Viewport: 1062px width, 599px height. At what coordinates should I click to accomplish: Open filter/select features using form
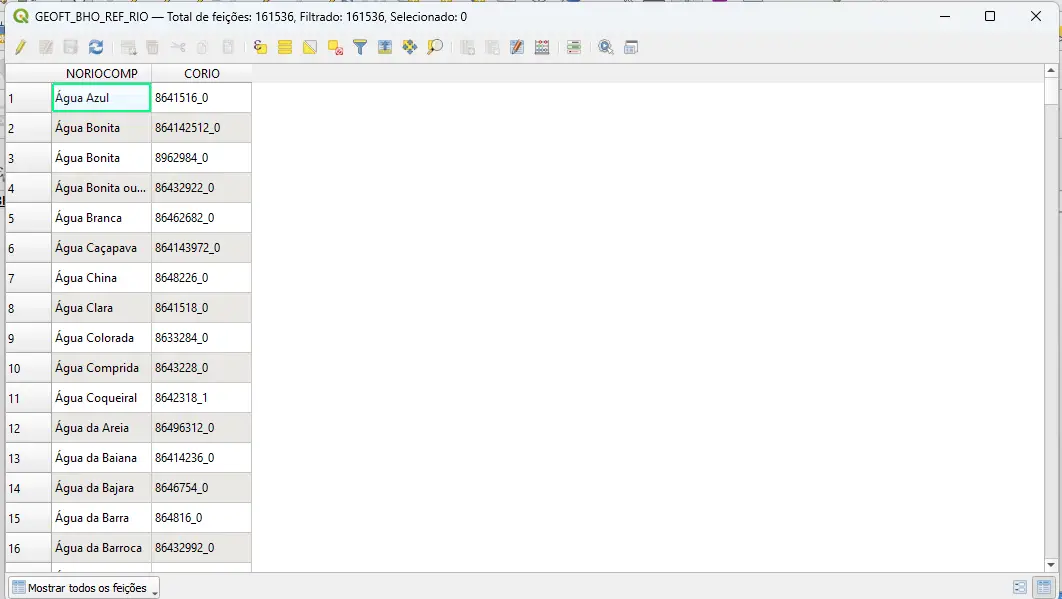(360, 47)
